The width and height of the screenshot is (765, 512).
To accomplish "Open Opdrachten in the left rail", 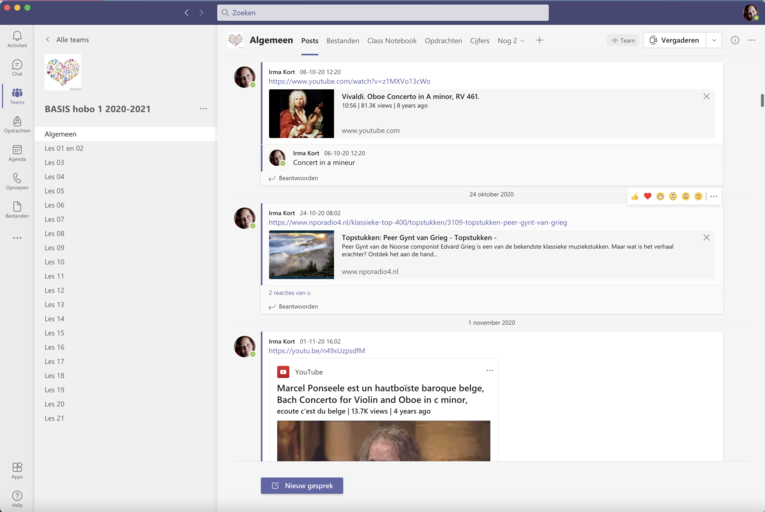I will 17,124.
